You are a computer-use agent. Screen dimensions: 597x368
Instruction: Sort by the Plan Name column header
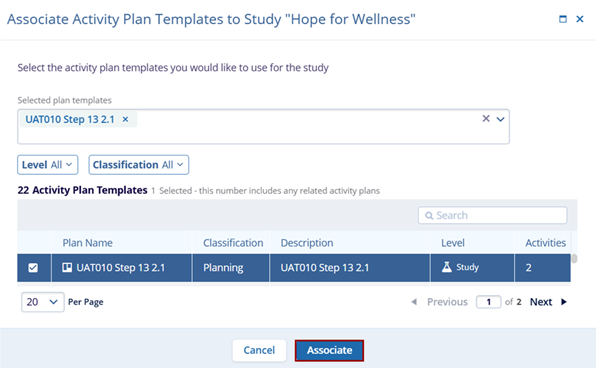click(88, 243)
